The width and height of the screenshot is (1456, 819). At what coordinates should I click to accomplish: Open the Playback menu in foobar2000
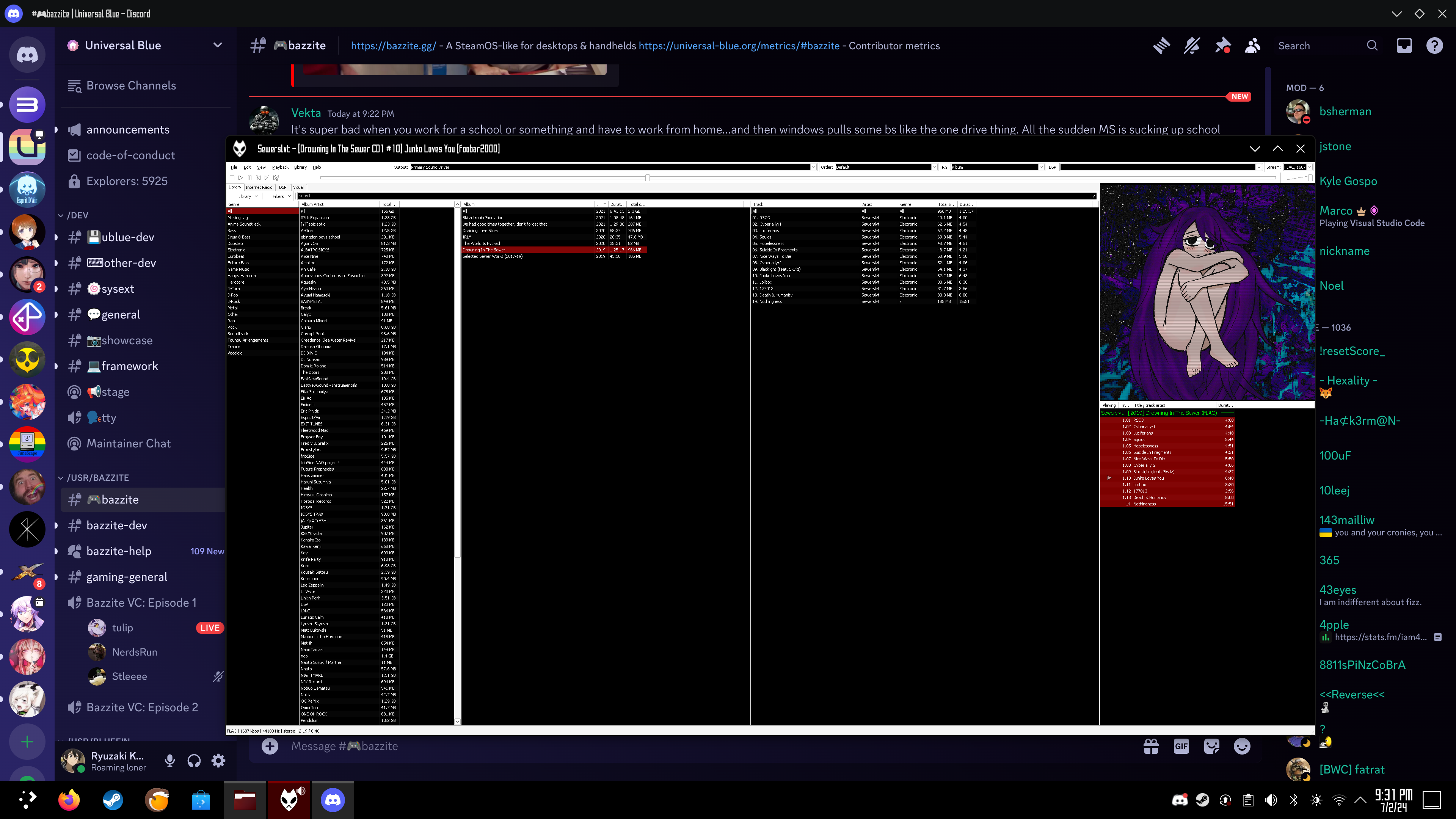coord(280,167)
